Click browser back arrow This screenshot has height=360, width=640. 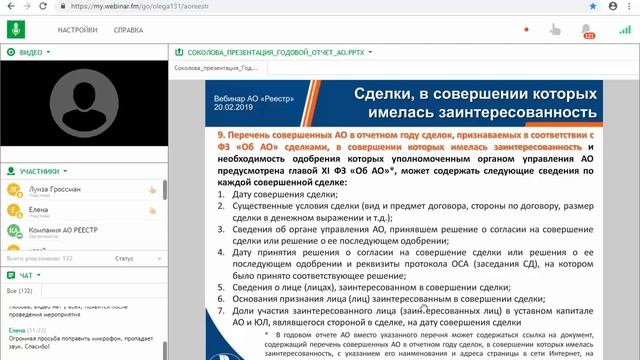pos(11,6)
